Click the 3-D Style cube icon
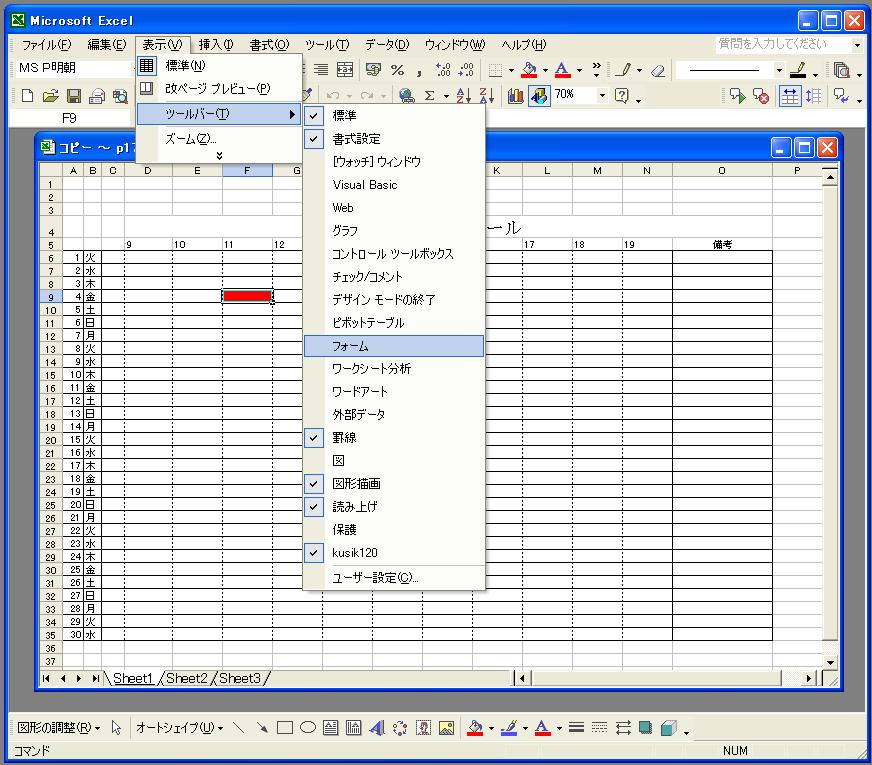This screenshot has width=872, height=765. point(668,728)
